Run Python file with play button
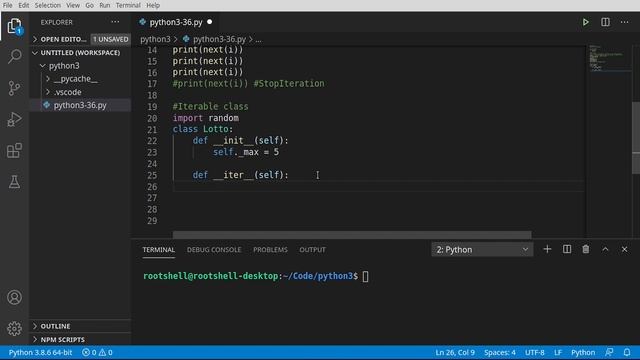The image size is (640, 360). (586, 22)
